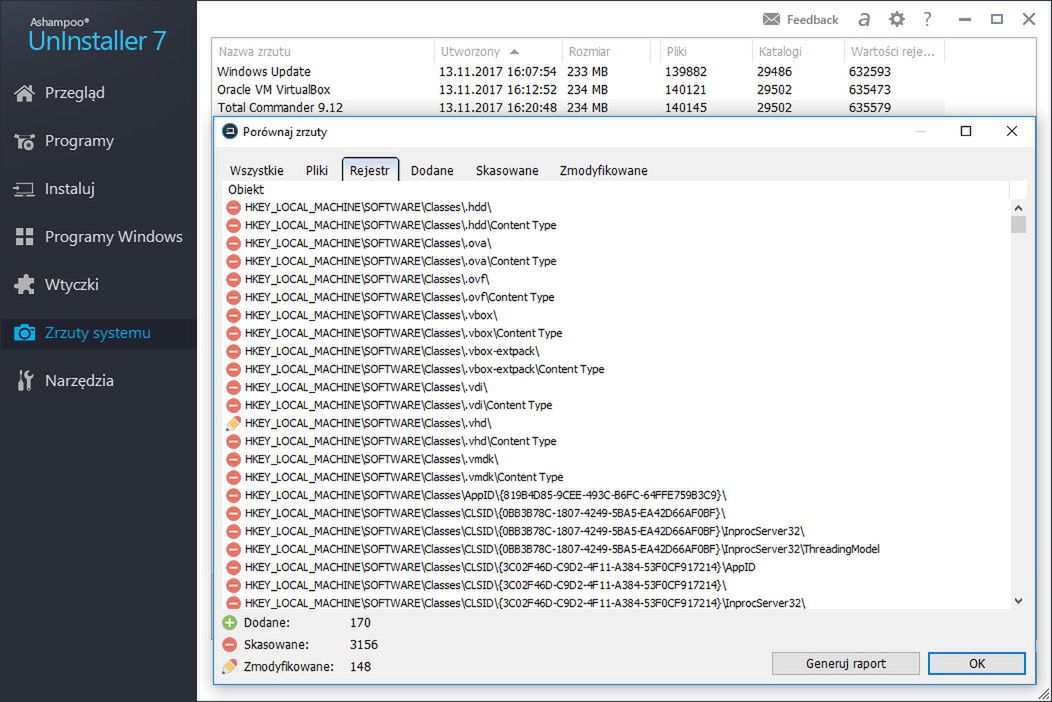This screenshot has width=1052, height=702.
Task: Select the Windows Update snapshot row
Action: coord(578,72)
